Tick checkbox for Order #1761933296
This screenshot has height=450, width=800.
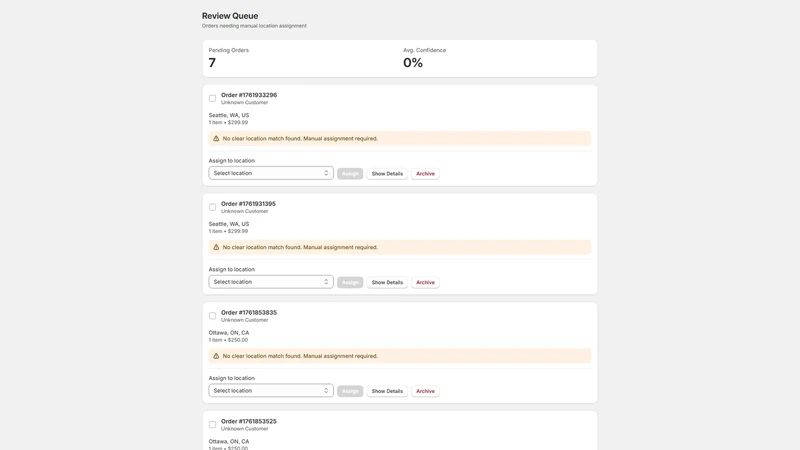(x=212, y=98)
